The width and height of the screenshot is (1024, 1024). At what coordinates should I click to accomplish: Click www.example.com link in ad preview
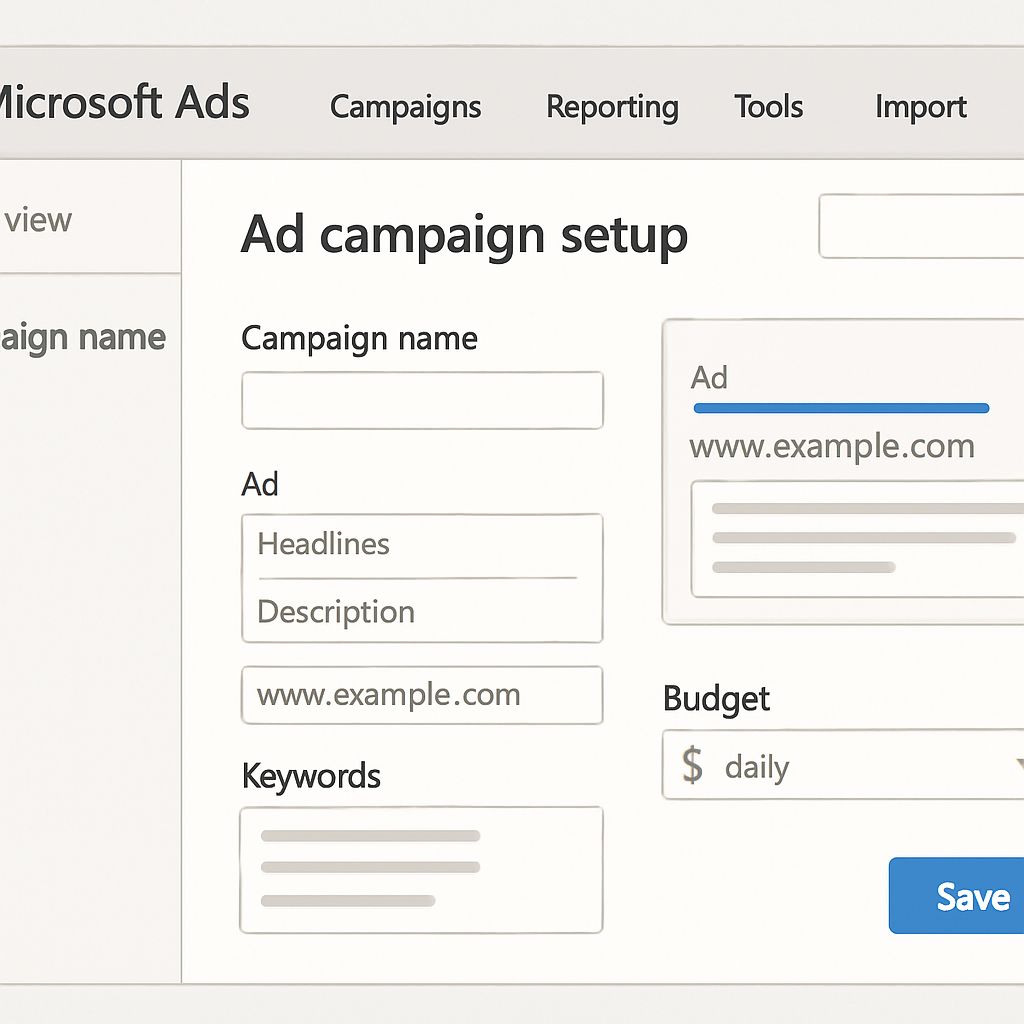(x=832, y=446)
